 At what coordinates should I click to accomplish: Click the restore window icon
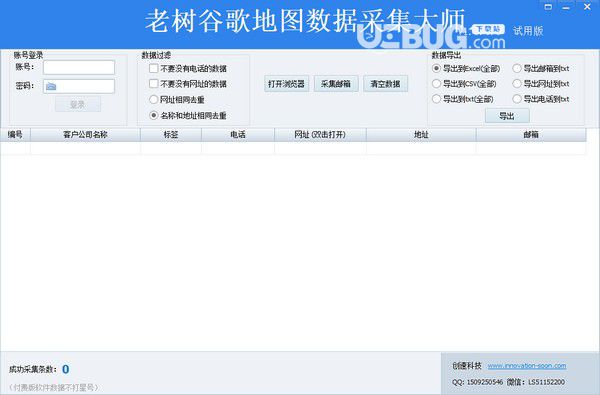(x=548, y=7)
